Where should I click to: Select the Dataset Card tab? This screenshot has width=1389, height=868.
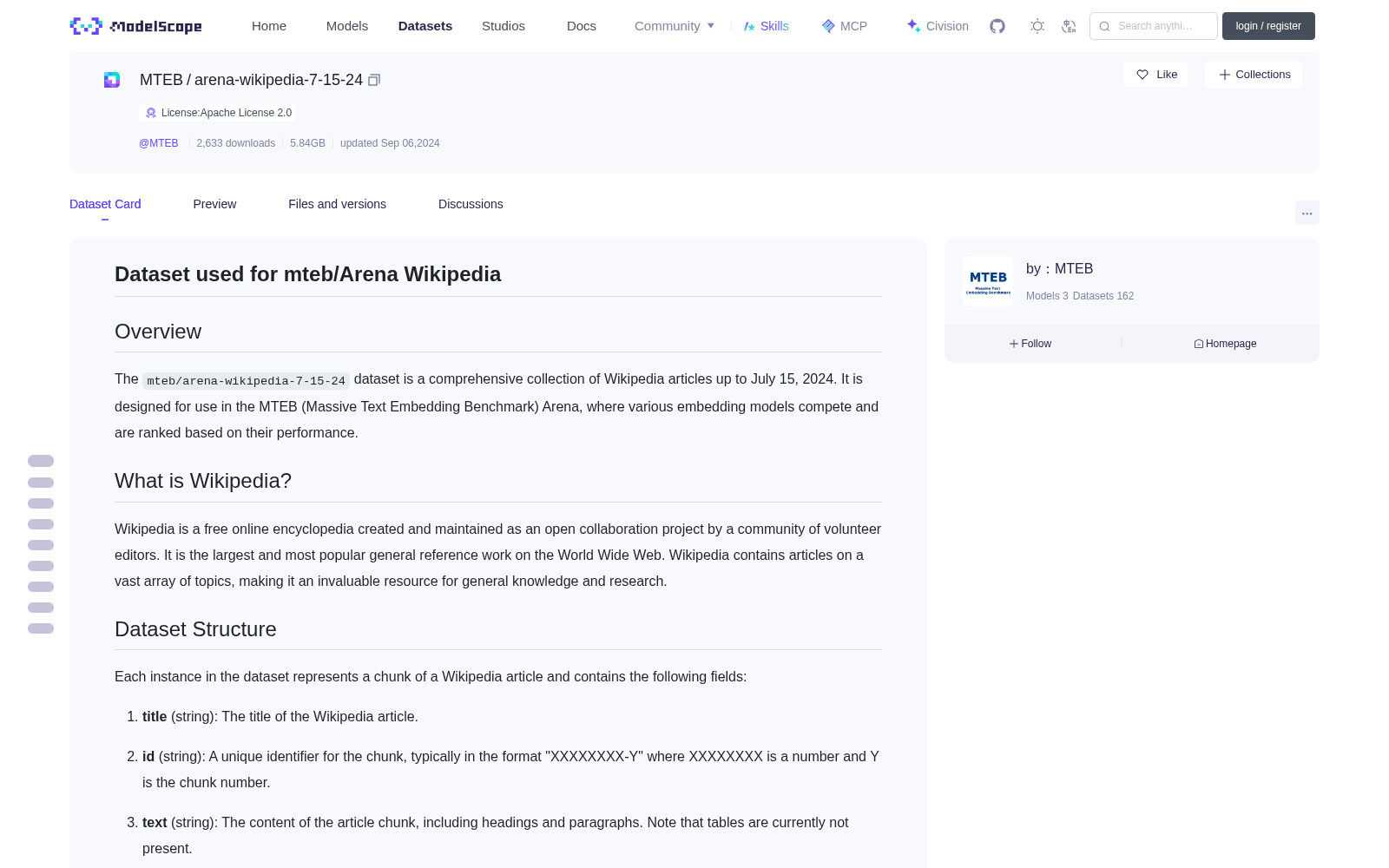[x=105, y=204]
